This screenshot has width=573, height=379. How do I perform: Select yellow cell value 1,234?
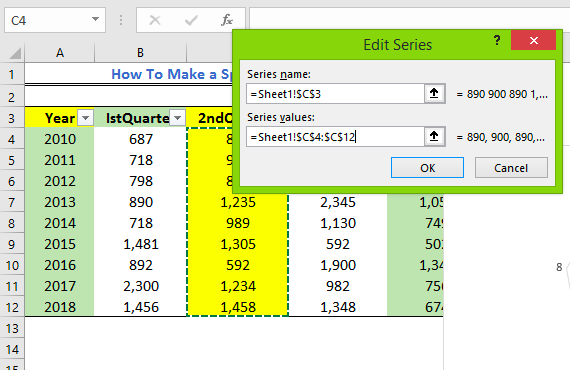click(x=238, y=286)
